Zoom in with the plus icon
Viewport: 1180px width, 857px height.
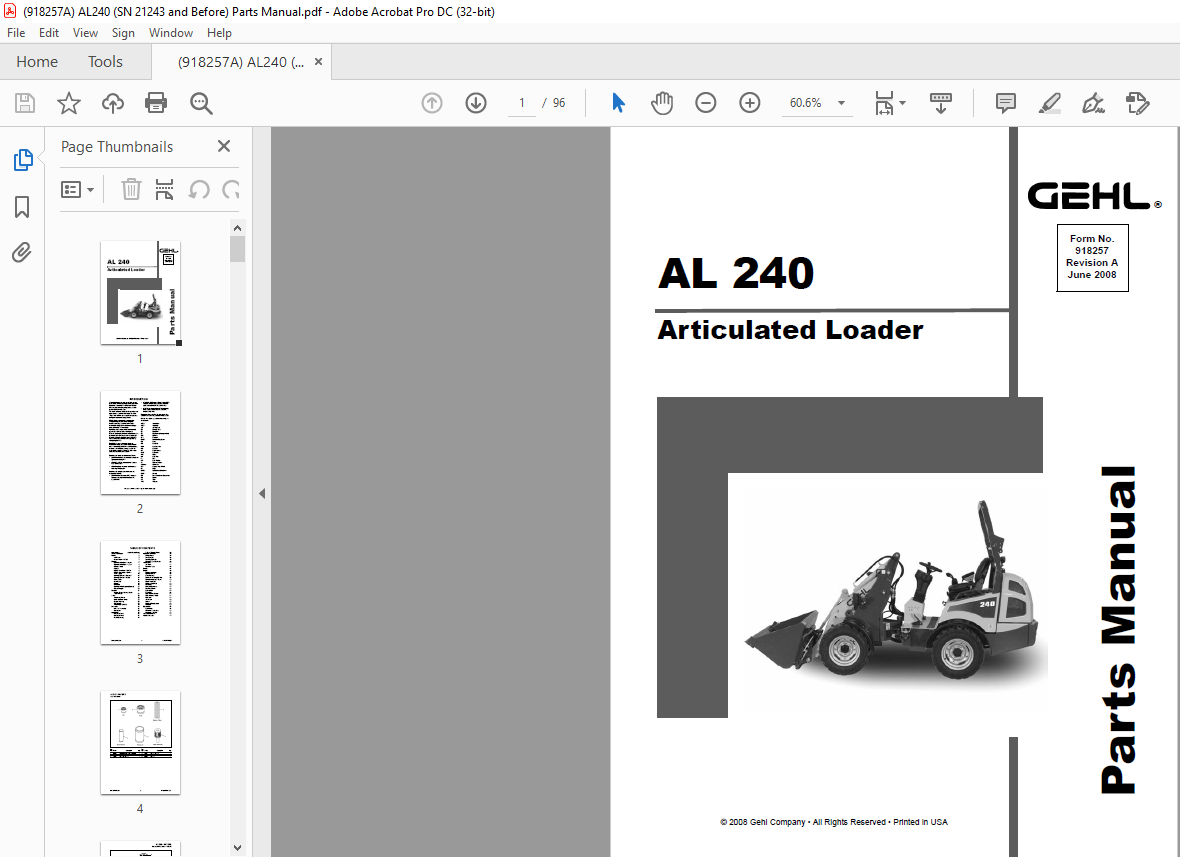point(750,103)
